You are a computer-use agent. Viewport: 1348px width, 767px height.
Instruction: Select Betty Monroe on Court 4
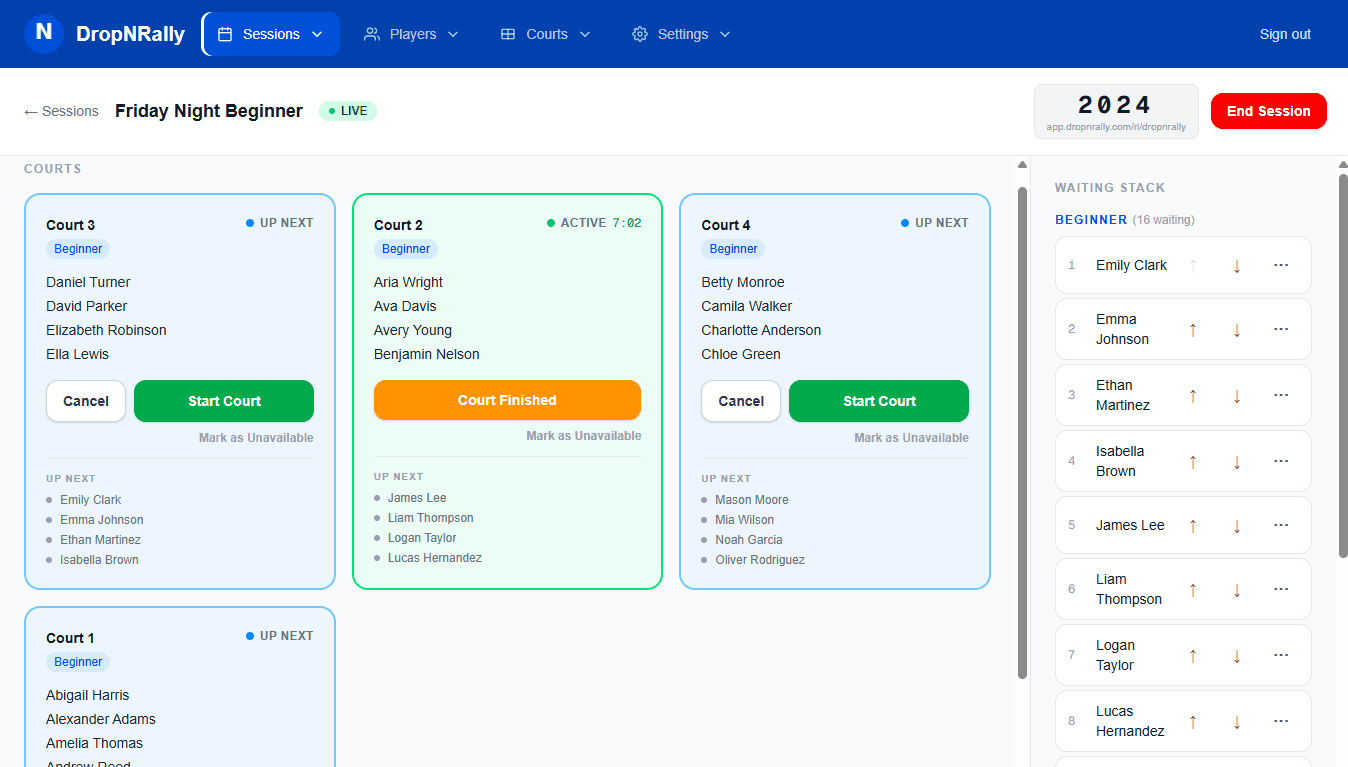coord(743,282)
